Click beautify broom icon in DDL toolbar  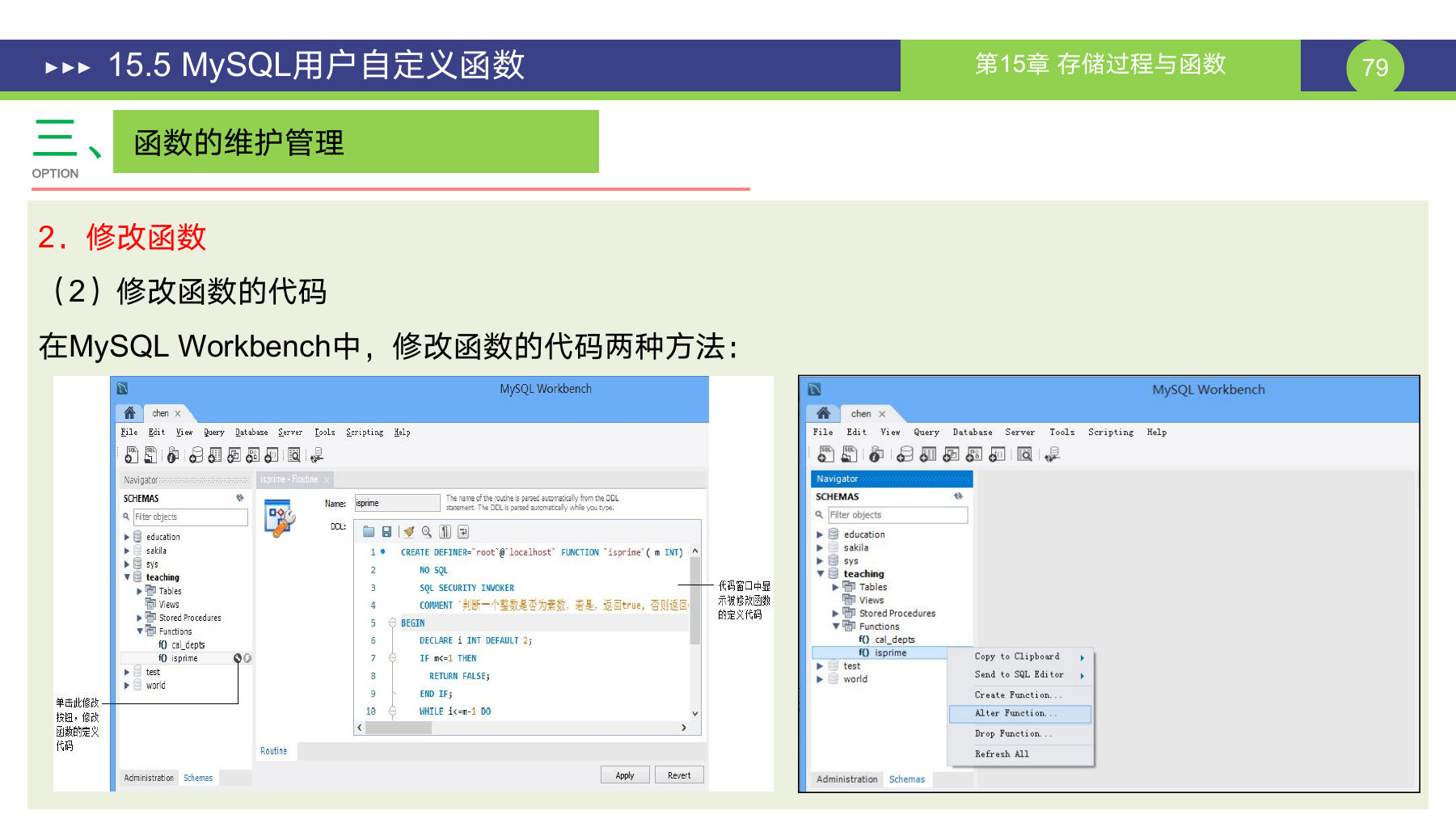tap(409, 531)
